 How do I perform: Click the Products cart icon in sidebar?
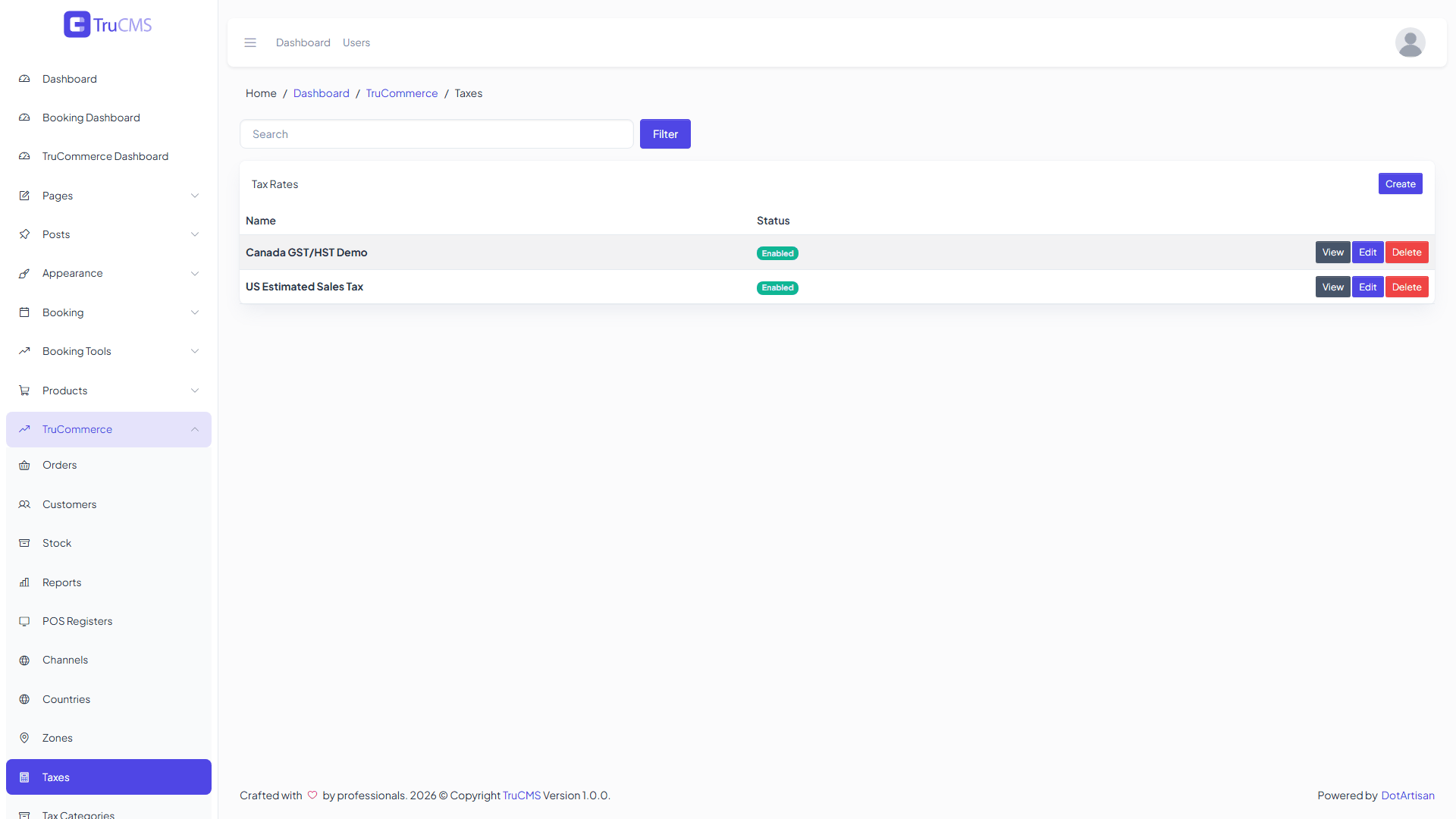[24, 391]
